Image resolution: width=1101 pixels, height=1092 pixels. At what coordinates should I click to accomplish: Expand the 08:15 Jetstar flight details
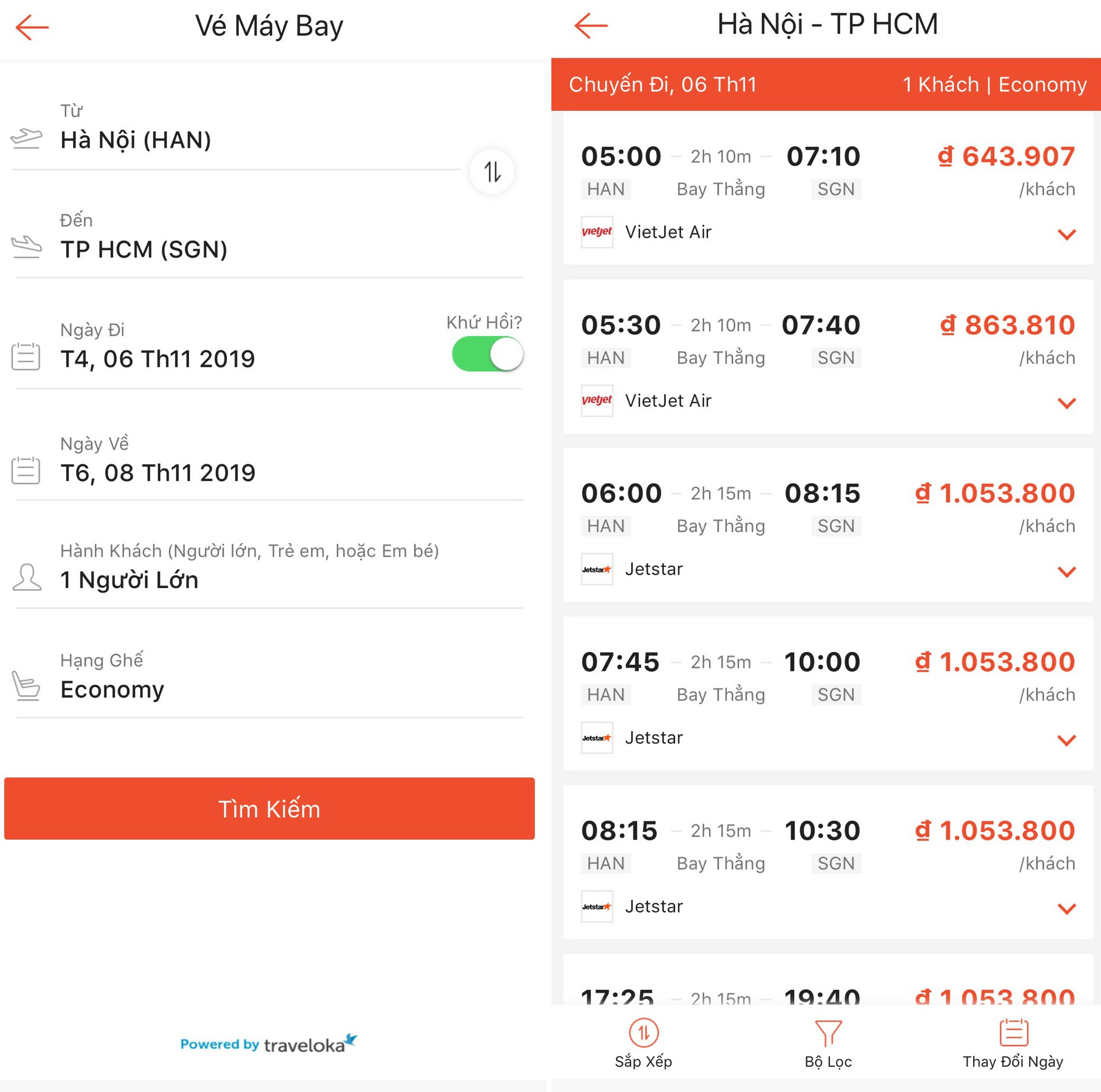(1066, 909)
